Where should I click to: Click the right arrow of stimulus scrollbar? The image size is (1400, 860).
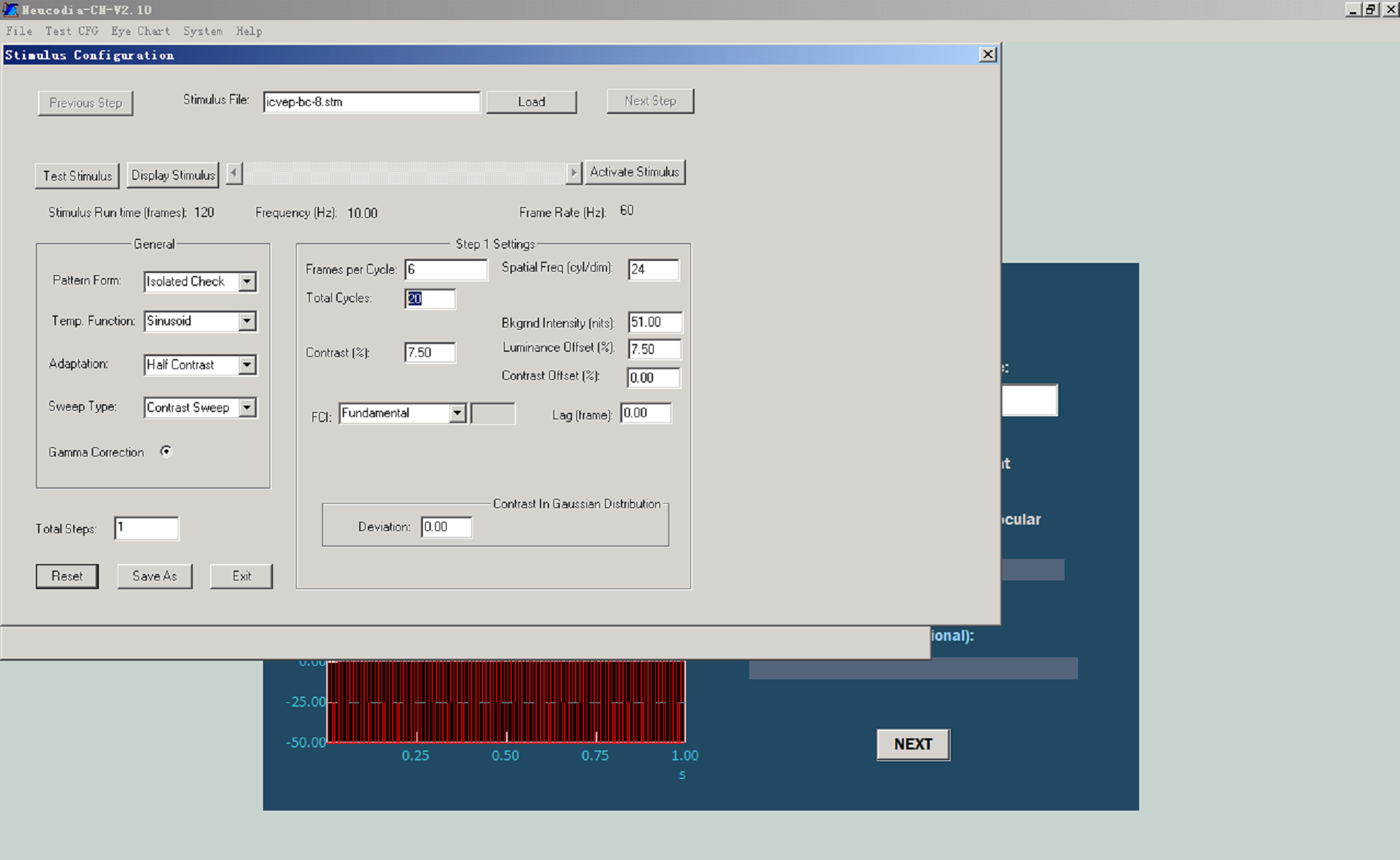[573, 173]
